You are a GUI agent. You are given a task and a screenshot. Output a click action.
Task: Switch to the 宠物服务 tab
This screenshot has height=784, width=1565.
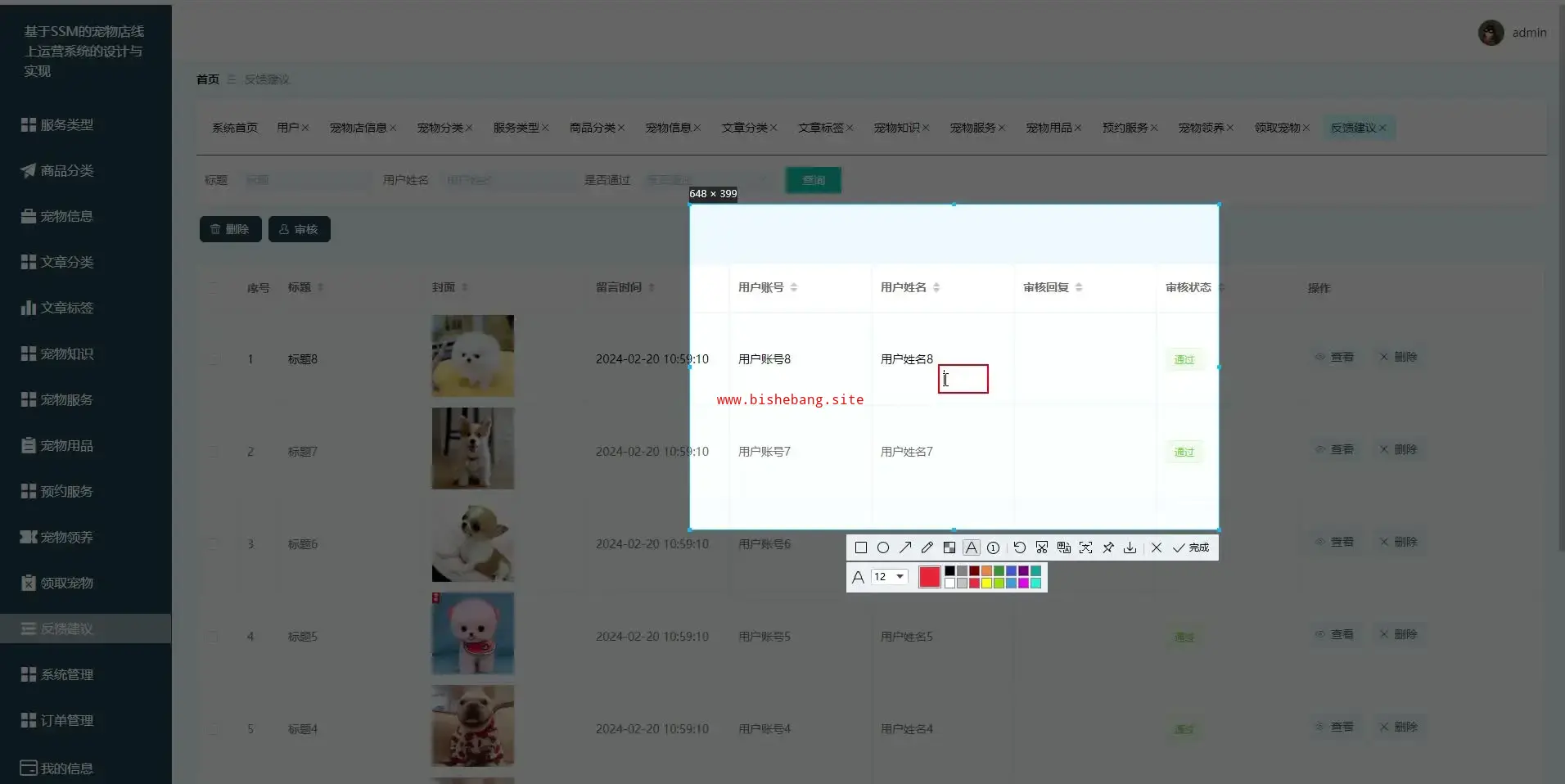tap(972, 128)
